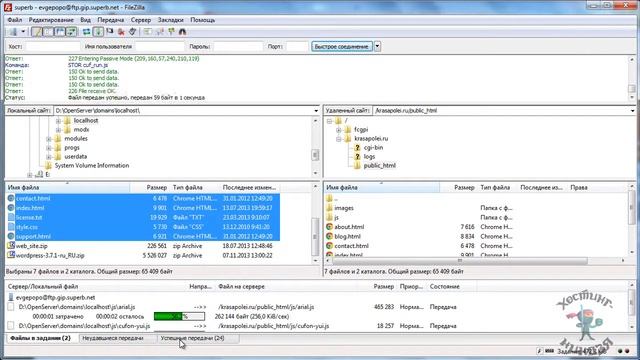Toggle directory comparison
The width and height of the screenshot is (640, 360).
pyautogui.click(x=160, y=31)
